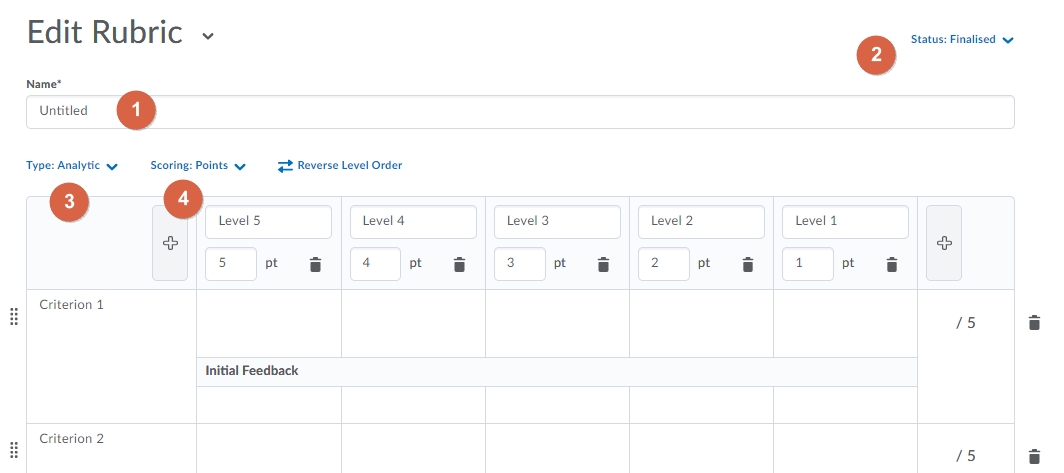The height and width of the screenshot is (473, 1064).
Task: Click the Criterion 2 name cell
Action: click(112, 449)
